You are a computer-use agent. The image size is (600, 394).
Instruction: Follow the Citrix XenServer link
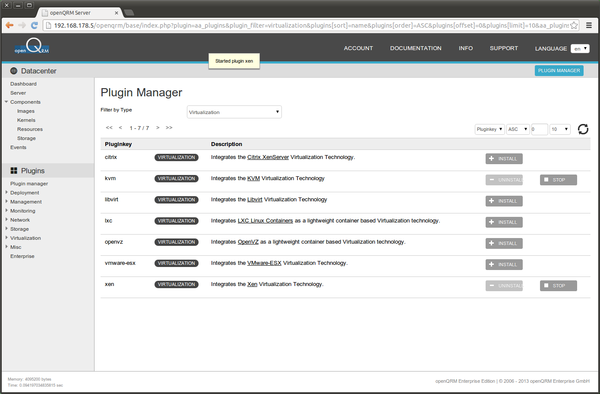tap(268, 157)
